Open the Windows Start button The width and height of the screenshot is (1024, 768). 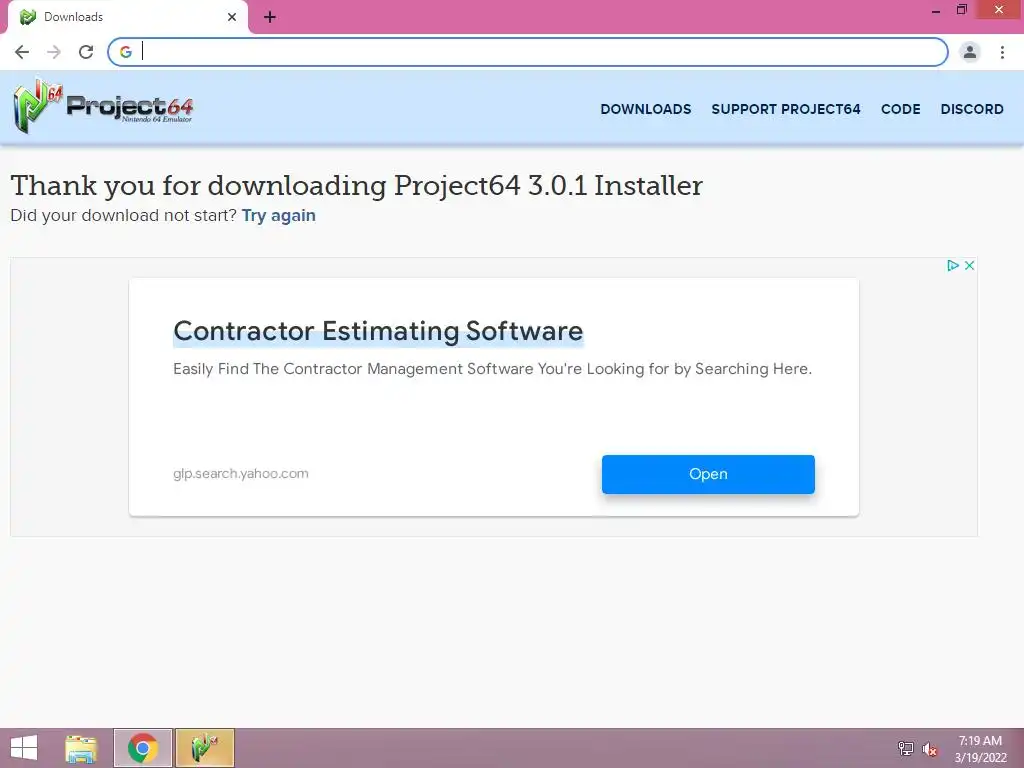[24, 748]
